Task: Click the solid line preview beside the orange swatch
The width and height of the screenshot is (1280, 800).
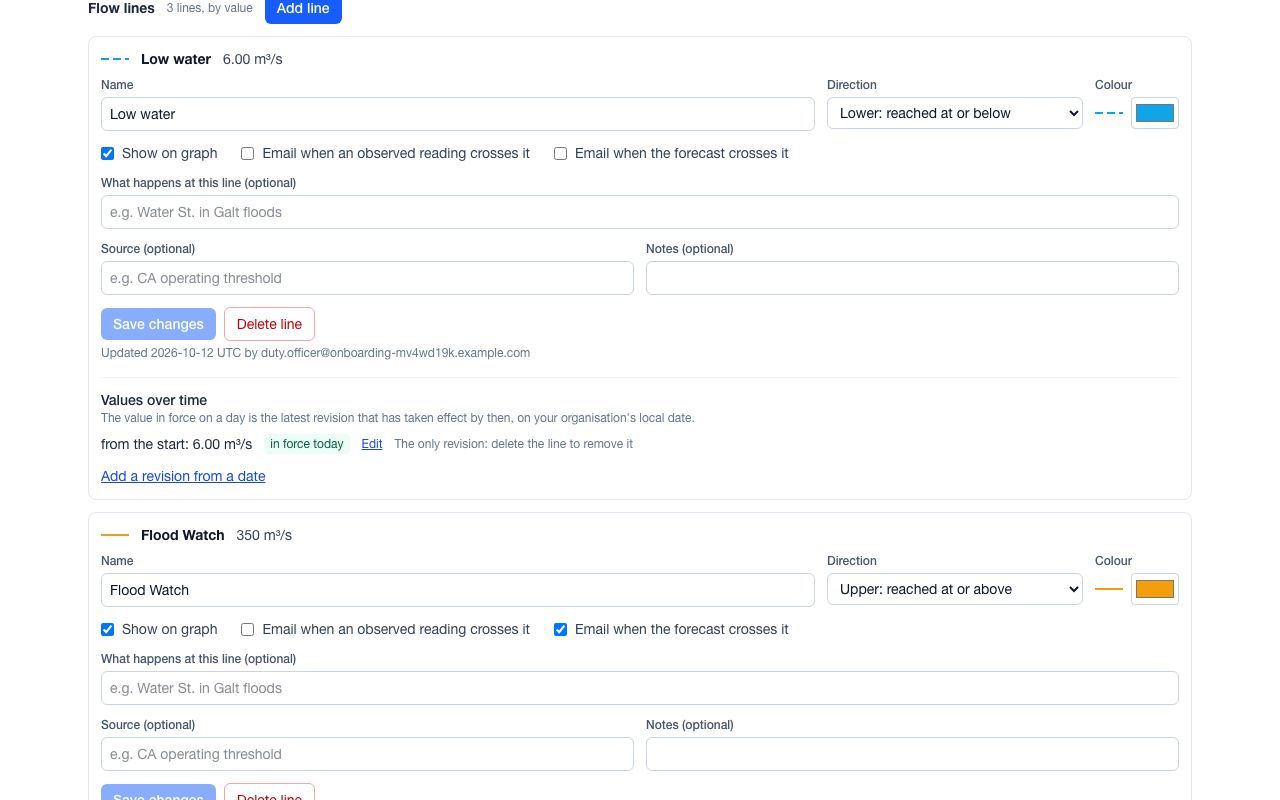Action: (x=1109, y=589)
